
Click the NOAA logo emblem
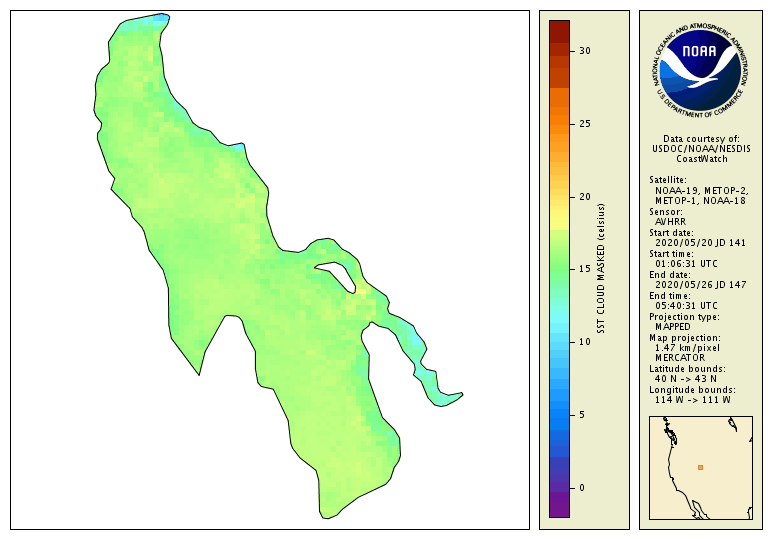point(701,70)
